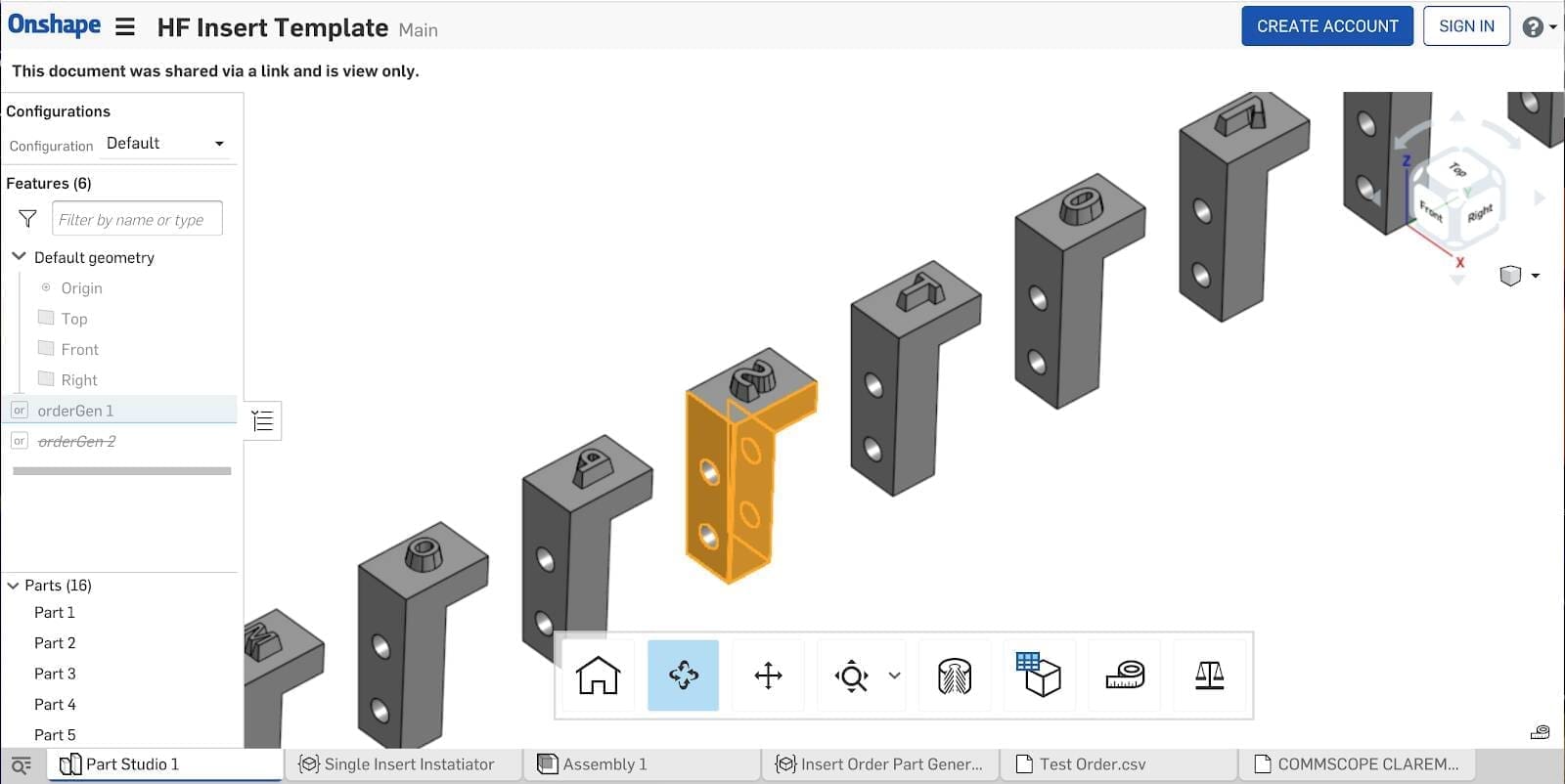Toggle the feature list panel icon
The width and height of the screenshot is (1565, 784).
[262, 421]
